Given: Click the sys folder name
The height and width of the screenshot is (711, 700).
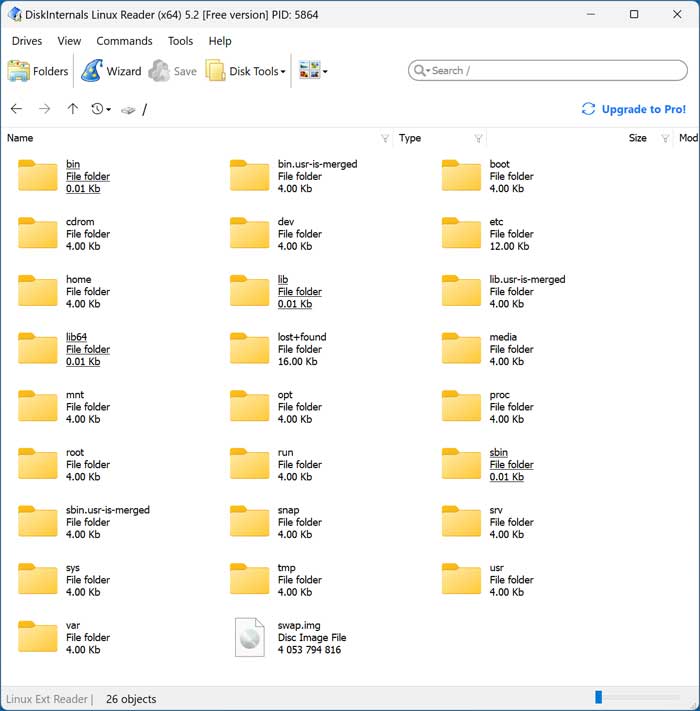Looking at the screenshot, I should [73, 568].
